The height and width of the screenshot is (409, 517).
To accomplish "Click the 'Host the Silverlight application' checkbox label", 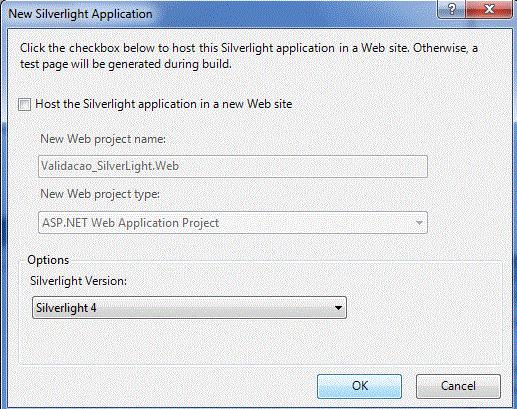I will (x=164, y=104).
